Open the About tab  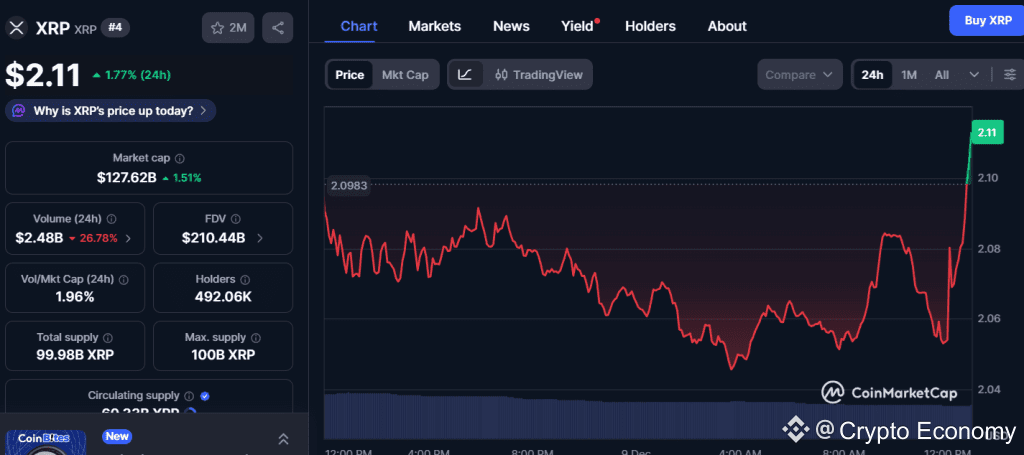point(727,26)
